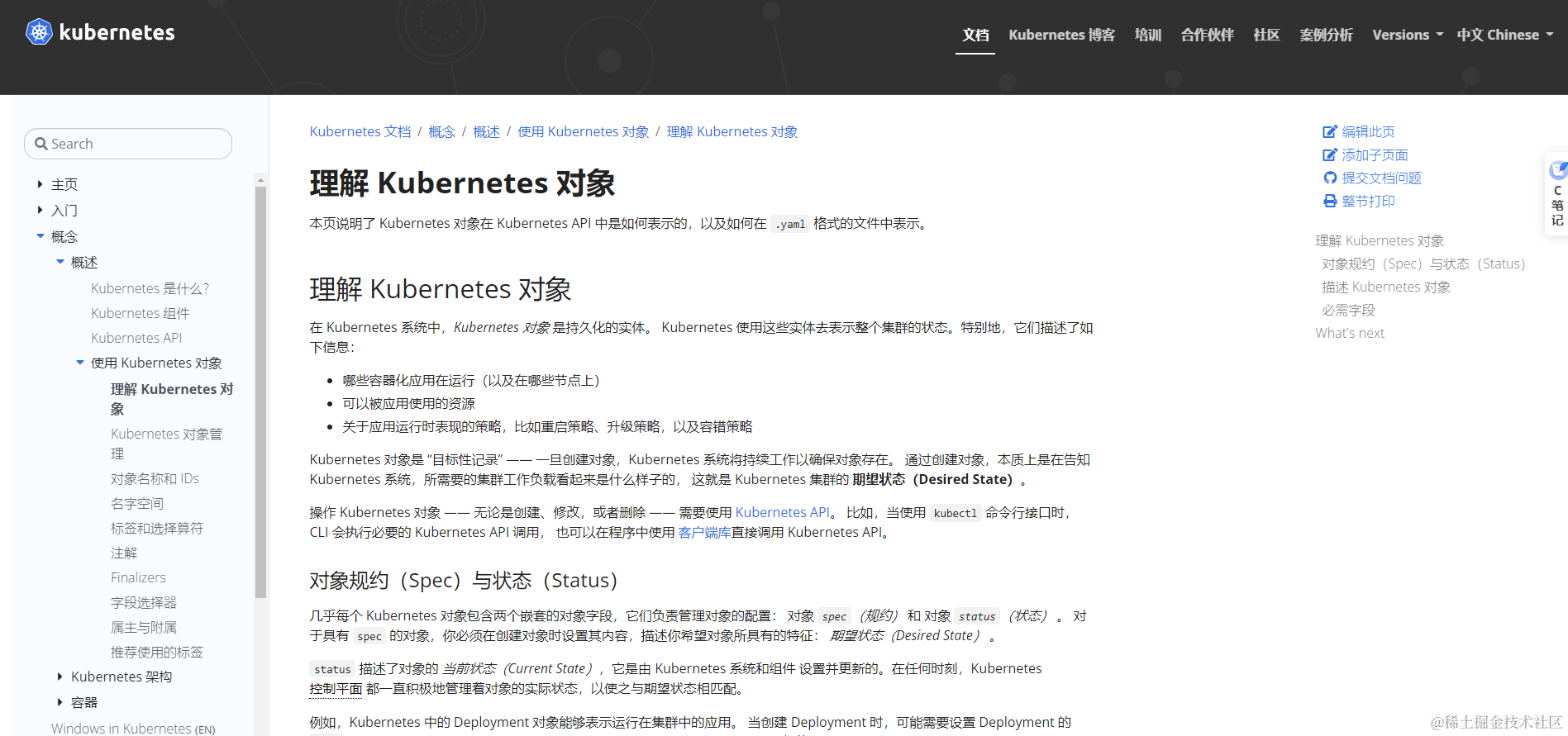Open the 文档 nav tab
The height and width of the screenshot is (736, 1568).
pos(975,35)
